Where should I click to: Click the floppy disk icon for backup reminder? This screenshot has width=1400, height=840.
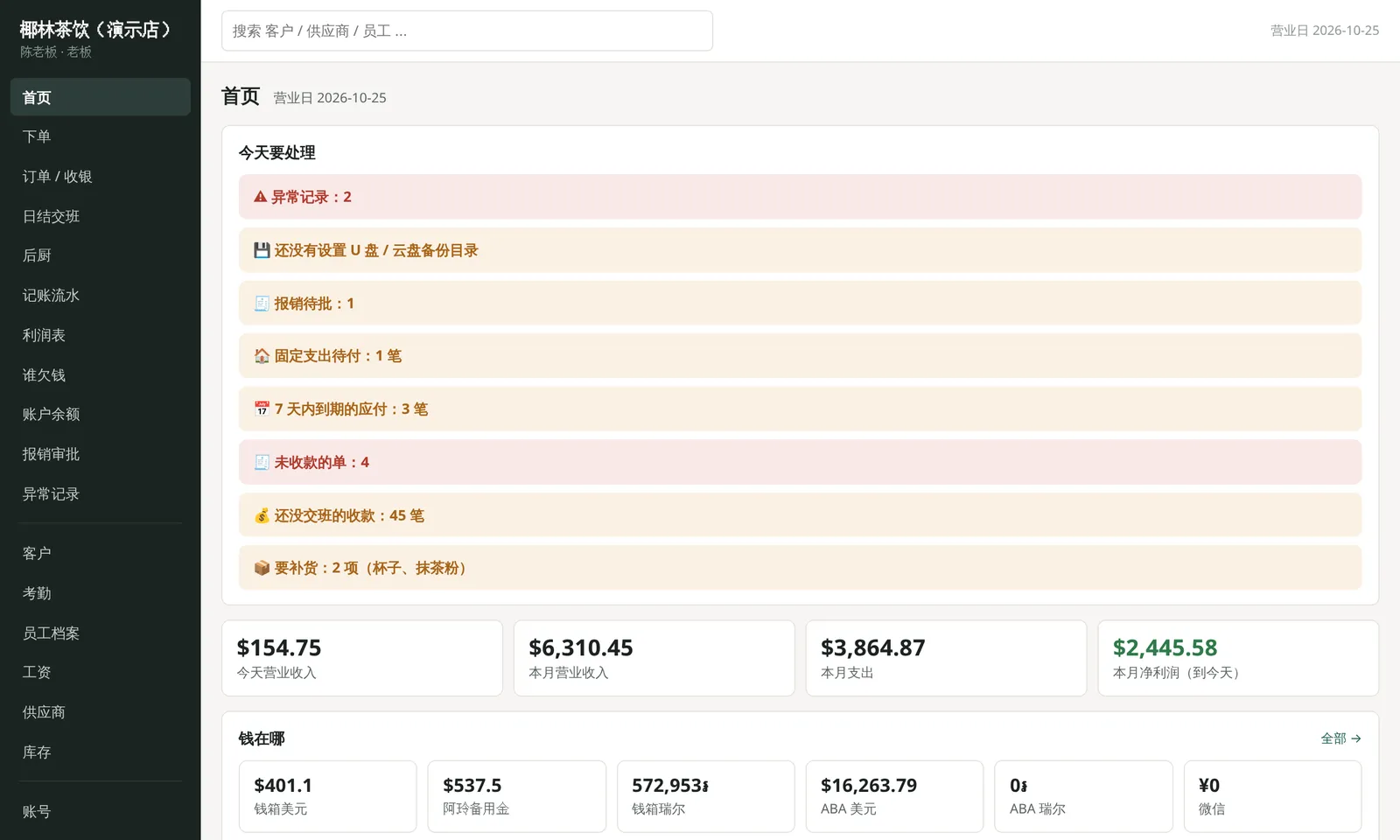(x=262, y=250)
